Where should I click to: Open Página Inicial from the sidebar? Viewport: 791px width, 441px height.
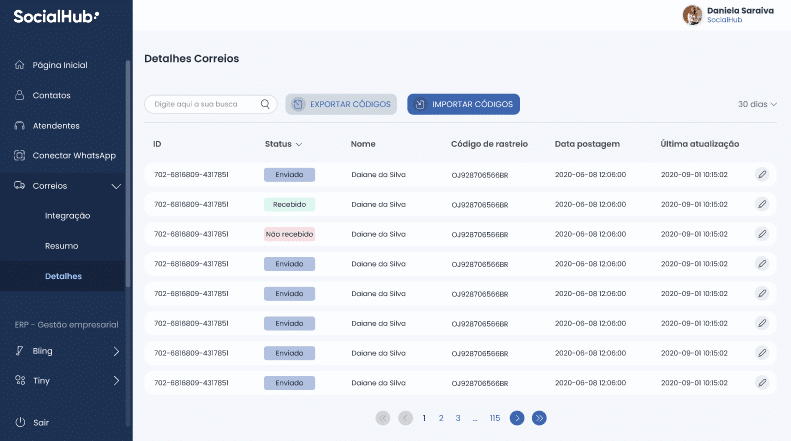pos(60,65)
